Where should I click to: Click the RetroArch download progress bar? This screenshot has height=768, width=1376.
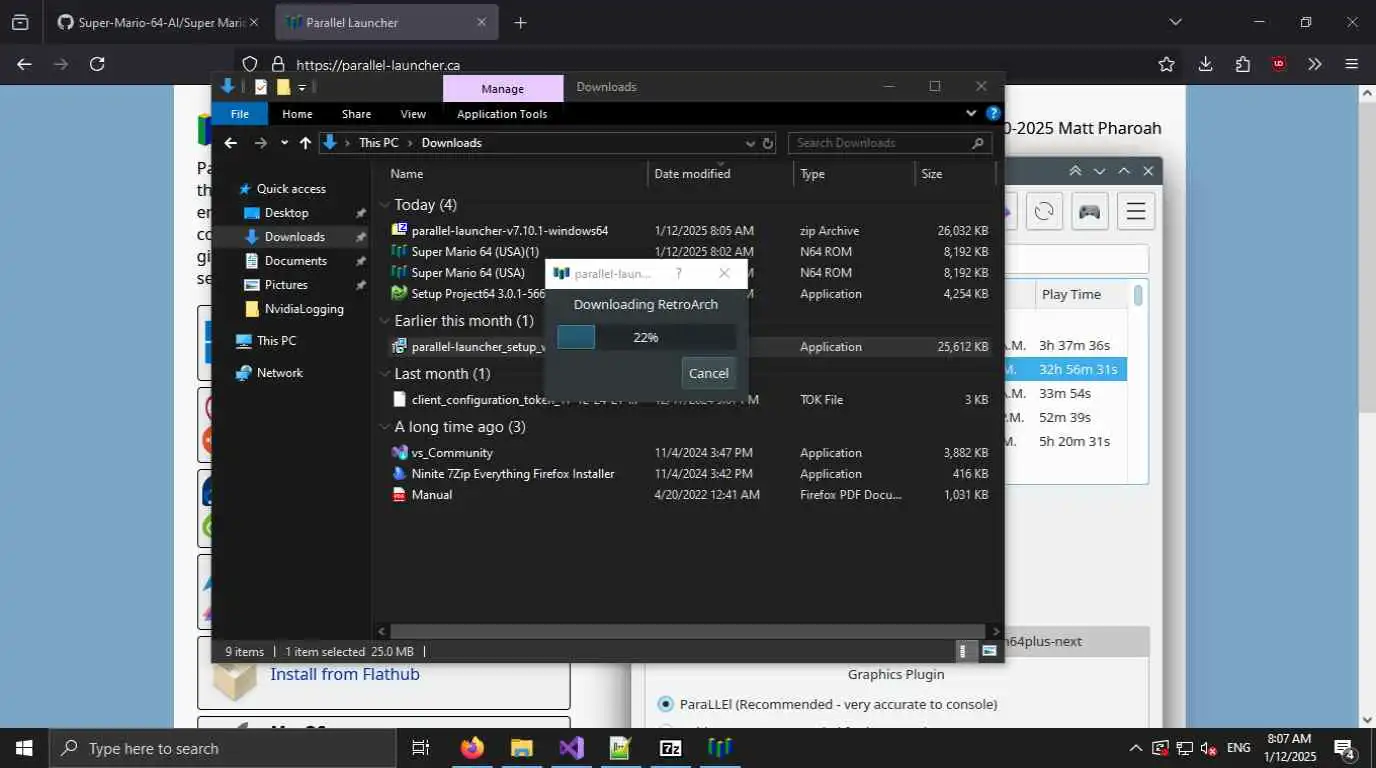click(x=646, y=337)
